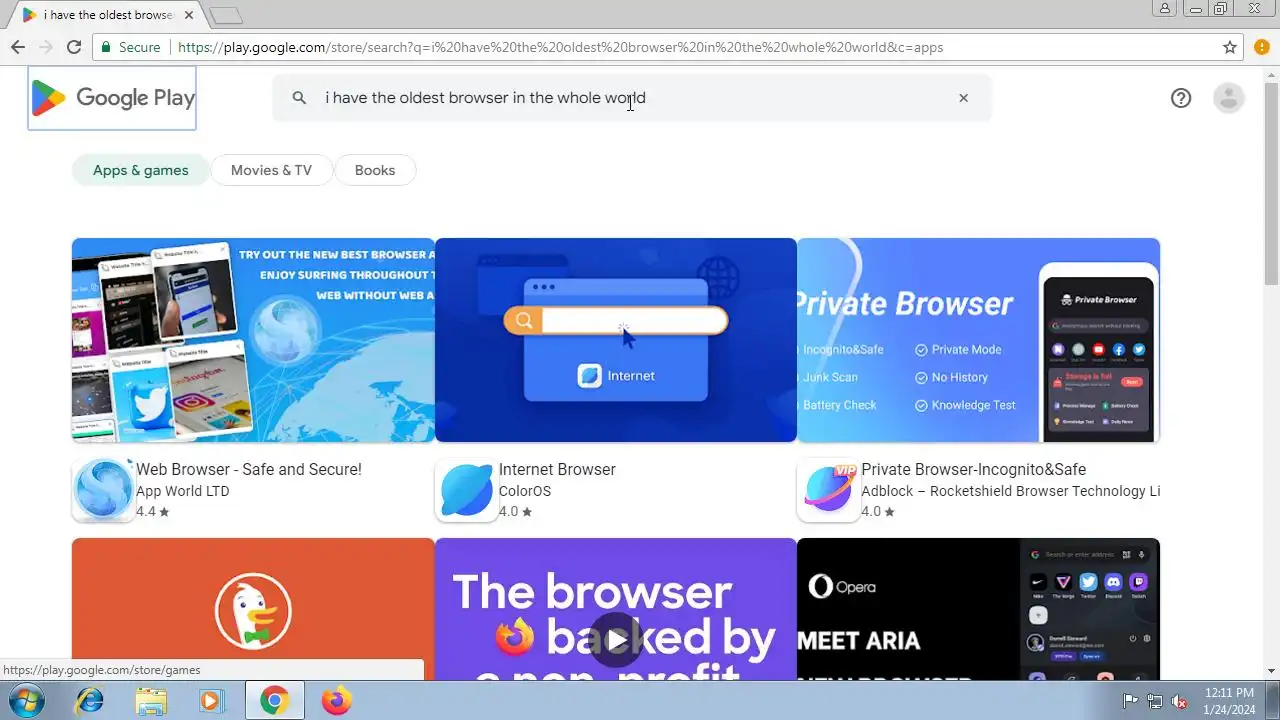Close the current browser tab
The width and height of the screenshot is (1280, 720).
189,15
